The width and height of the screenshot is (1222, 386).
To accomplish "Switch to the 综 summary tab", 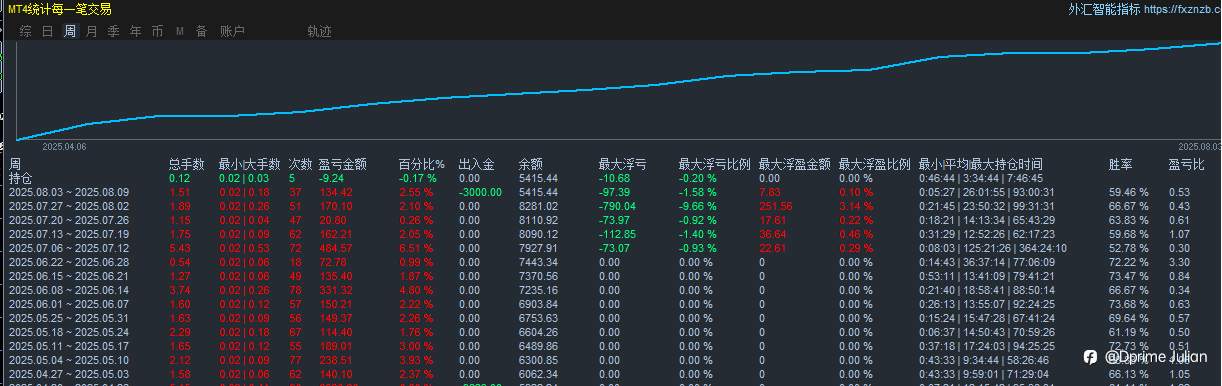I will [25, 31].
